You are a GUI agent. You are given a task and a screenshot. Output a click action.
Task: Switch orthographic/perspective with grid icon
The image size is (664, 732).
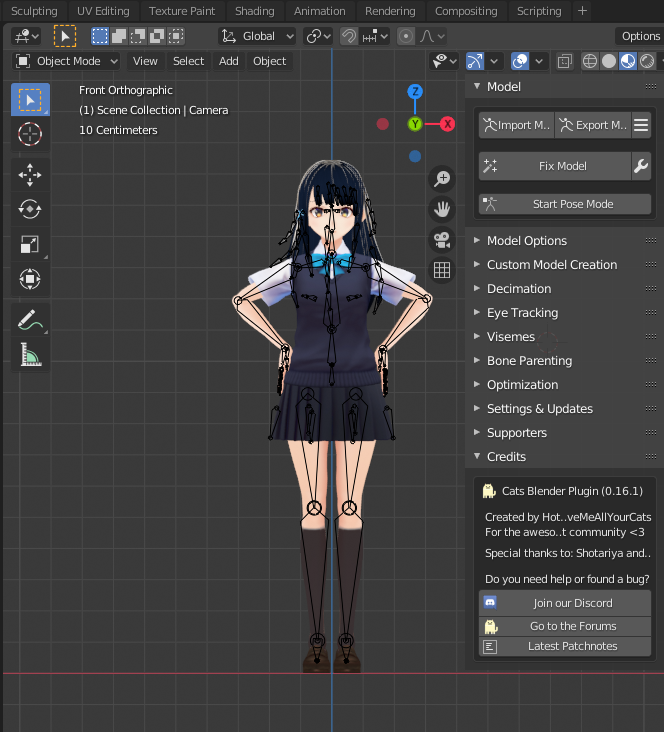click(442, 270)
